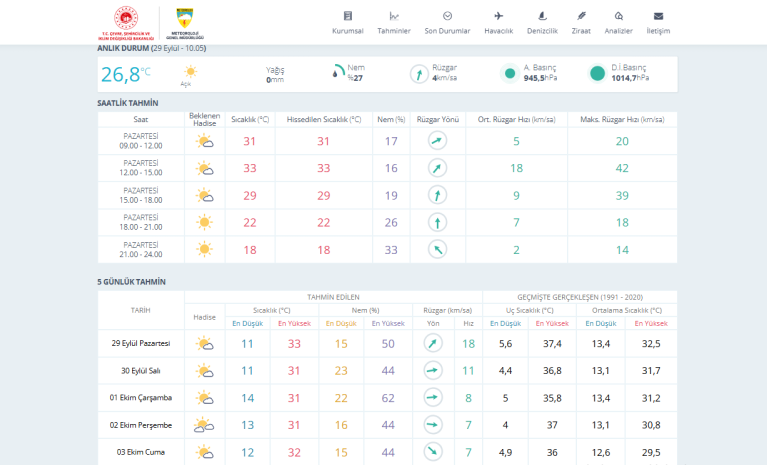767x465 pixels.
Task: Click the PAZARTESİ 12.00 - 15.00 row label
Action: [141, 168]
